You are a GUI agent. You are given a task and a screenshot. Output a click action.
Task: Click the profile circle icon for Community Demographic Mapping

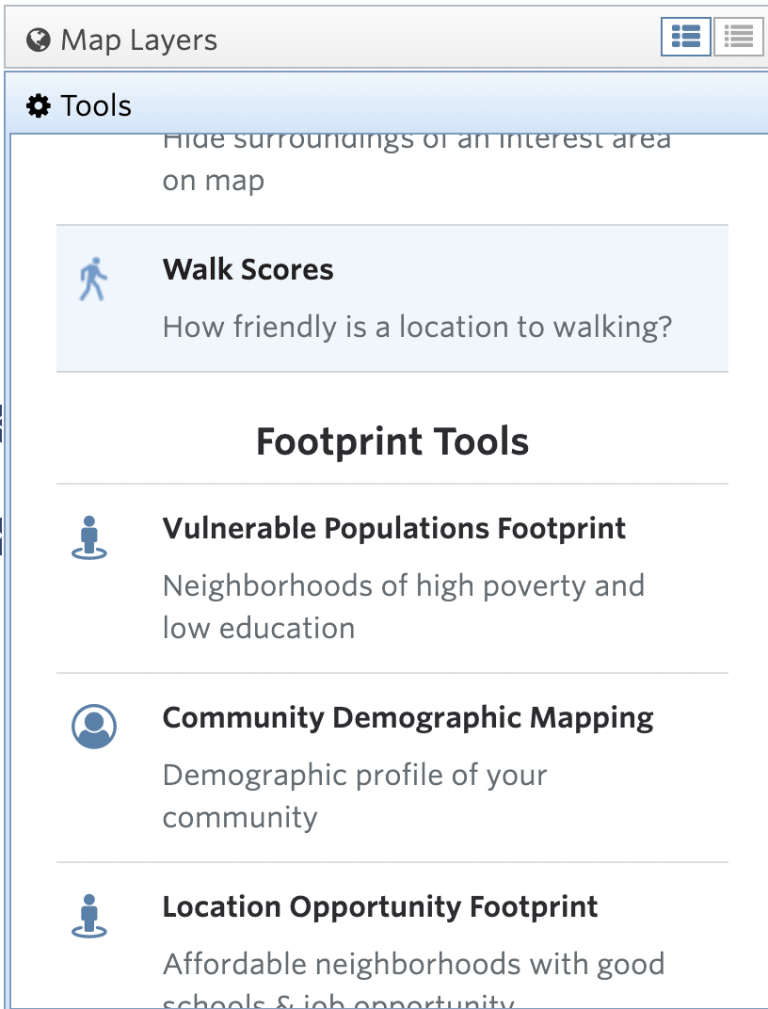[91, 723]
